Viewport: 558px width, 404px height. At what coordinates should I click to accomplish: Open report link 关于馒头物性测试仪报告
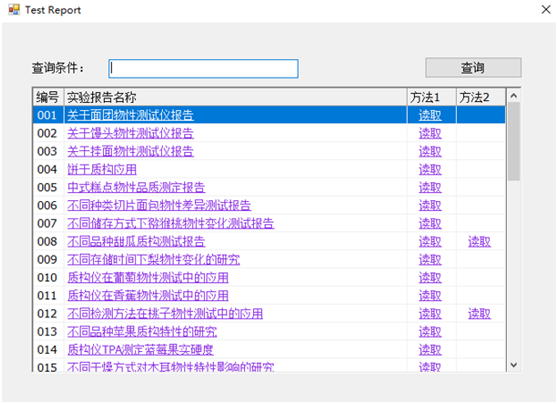pyautogui.click(x=130, y=133)
